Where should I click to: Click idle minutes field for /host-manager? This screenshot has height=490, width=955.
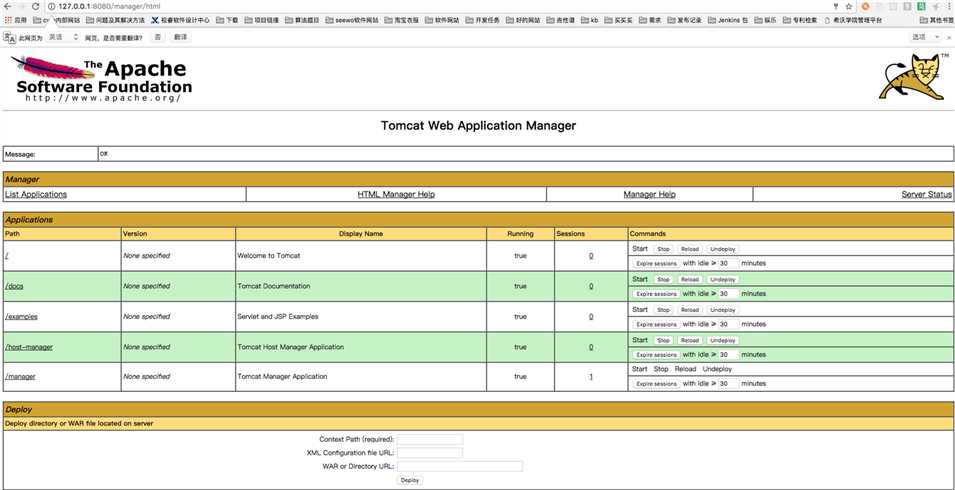728,355
